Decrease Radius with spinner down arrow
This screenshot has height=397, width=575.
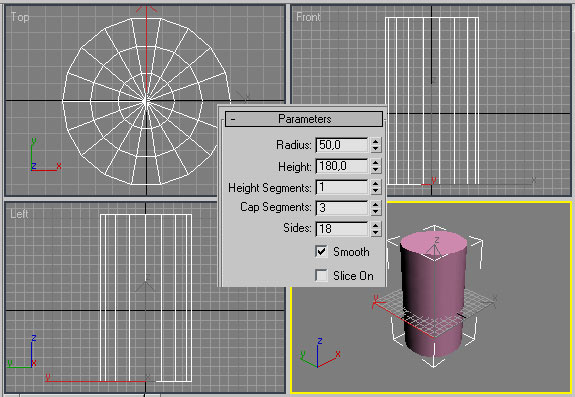375,149
